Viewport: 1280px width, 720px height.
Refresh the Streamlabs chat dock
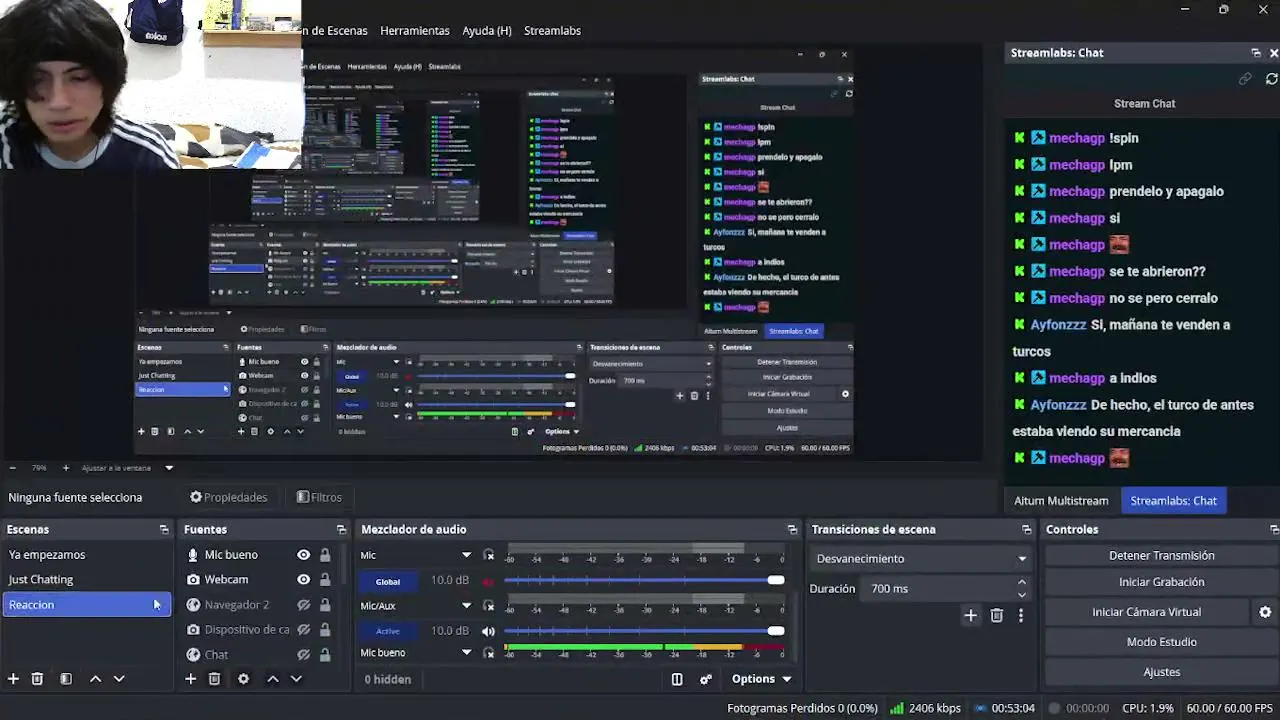coord(1272,78)
